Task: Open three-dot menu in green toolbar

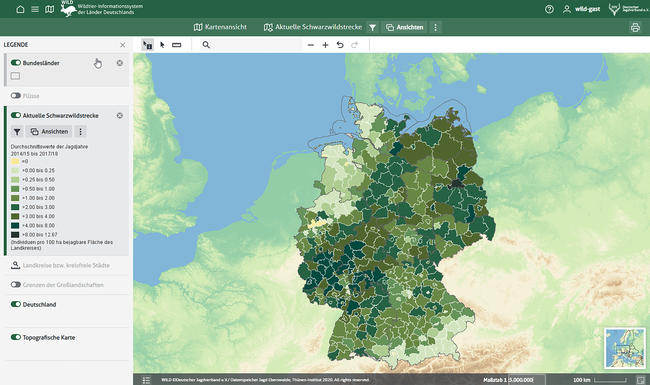Action: pyautogui.click(x=435, y=27)
